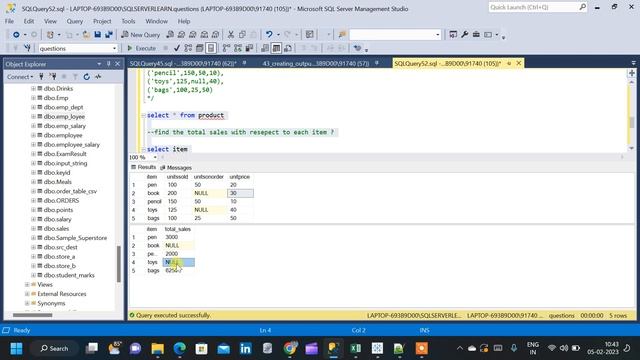The image size is (640, 360).
Task: Click the navigate Back arrow icon
Action: tap(16, 35)
